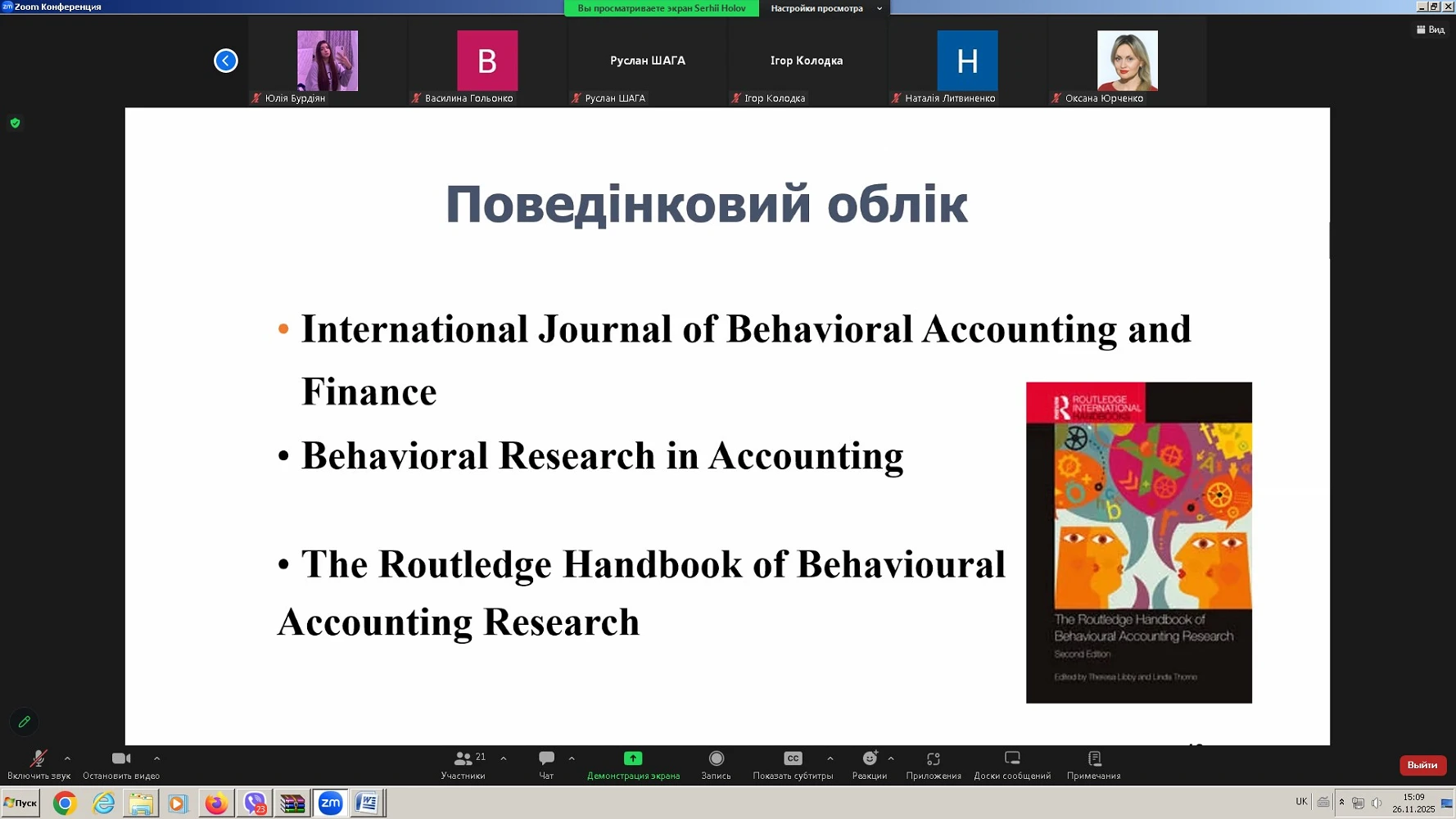Open the Chat panel
This screenshot has height=819, width=1456.
546,759
